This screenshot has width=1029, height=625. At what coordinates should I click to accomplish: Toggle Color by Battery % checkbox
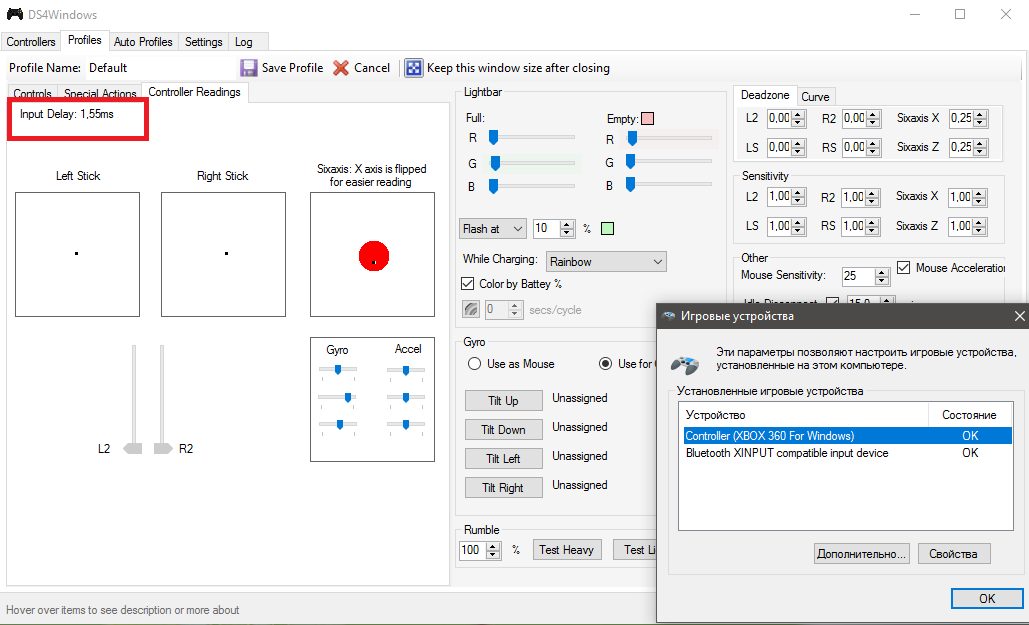[x=468, y=284]
